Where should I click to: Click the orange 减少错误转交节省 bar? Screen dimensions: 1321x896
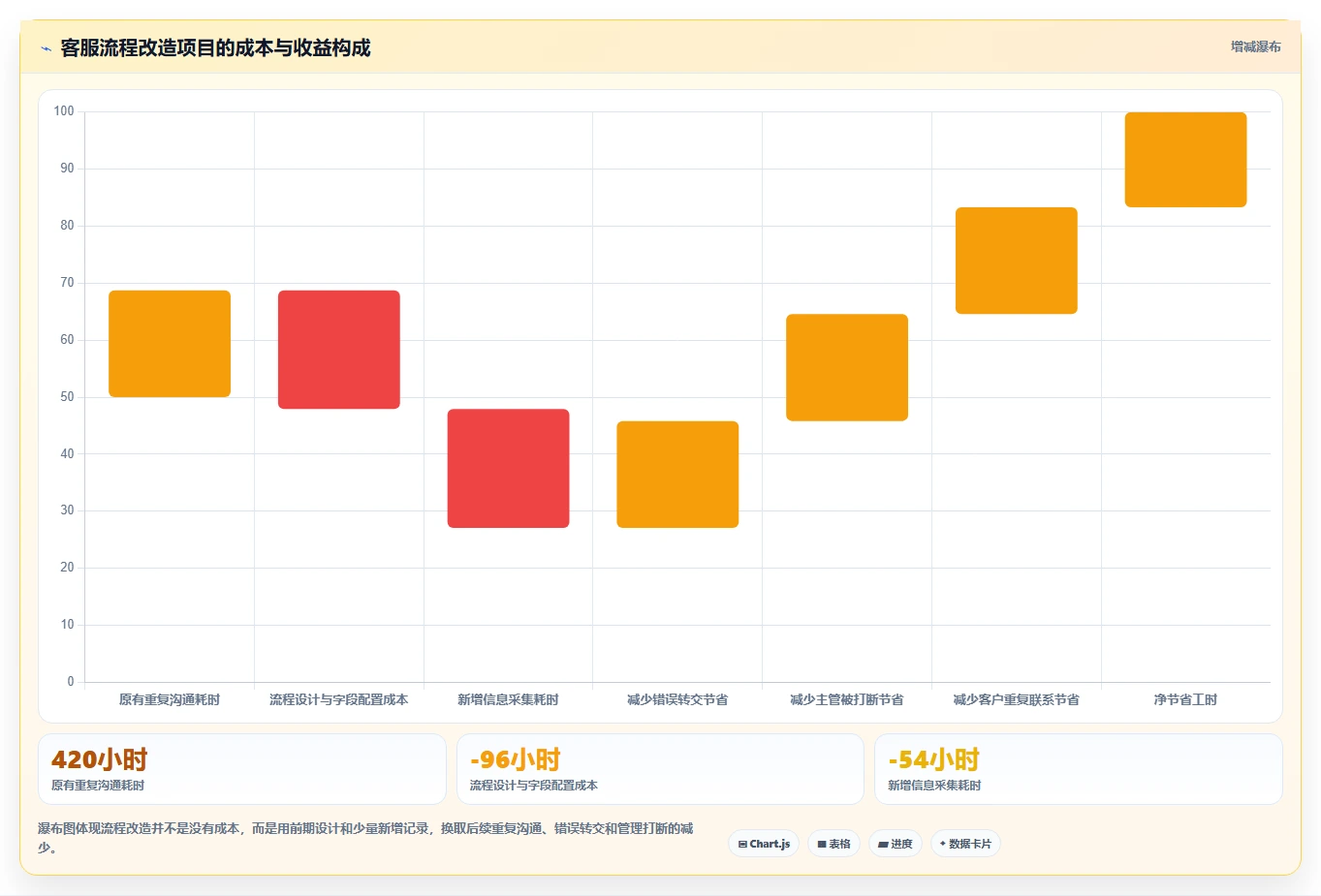click(677, 475)
